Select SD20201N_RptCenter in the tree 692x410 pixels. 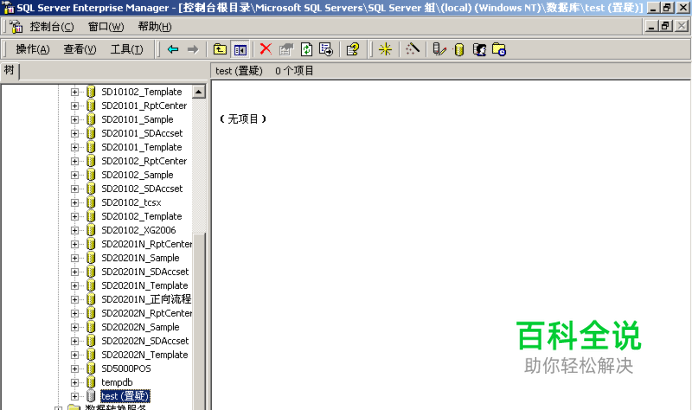[x=147, y=244]
